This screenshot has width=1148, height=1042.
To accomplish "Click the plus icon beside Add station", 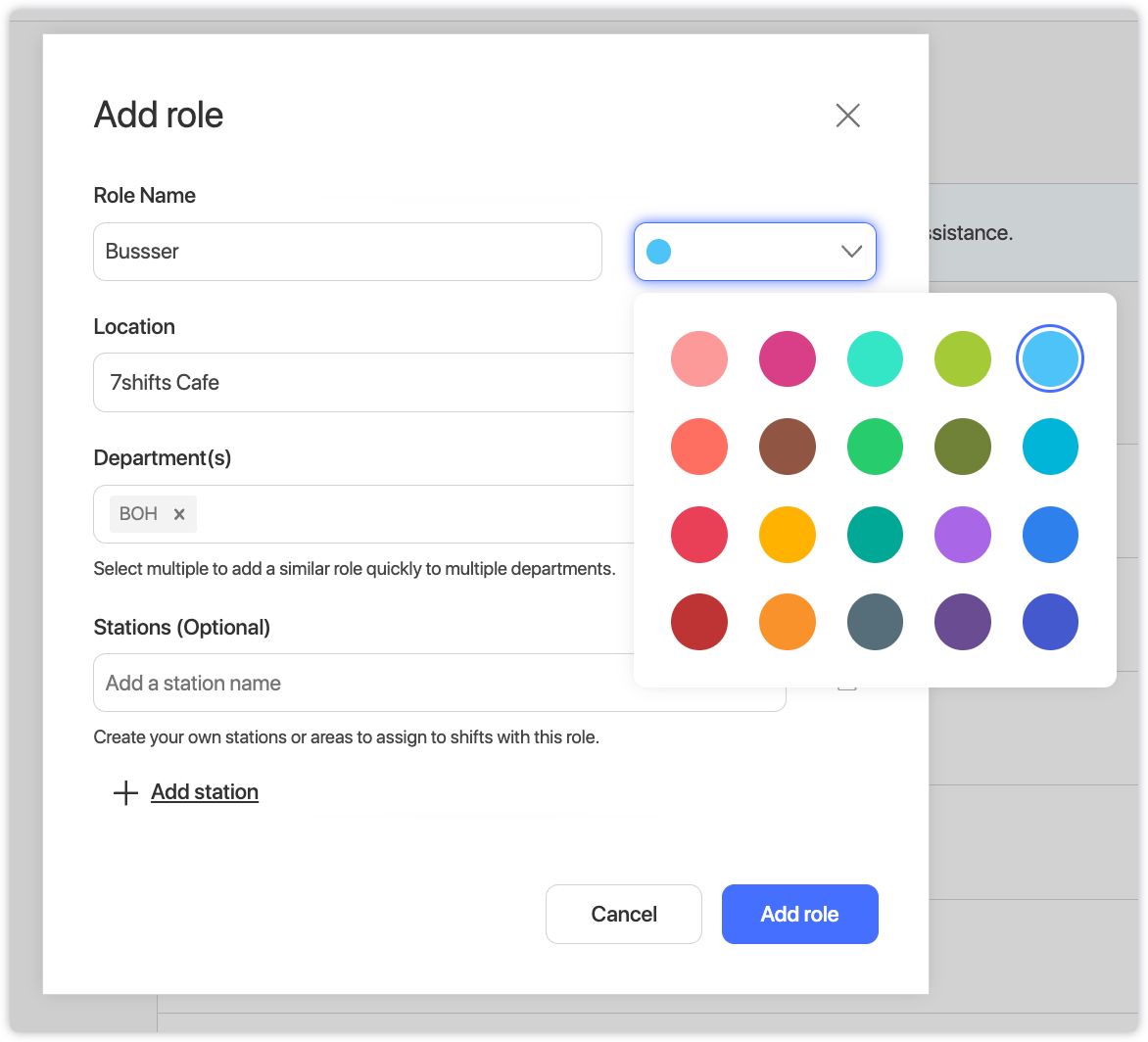I will tap(125, 792).
